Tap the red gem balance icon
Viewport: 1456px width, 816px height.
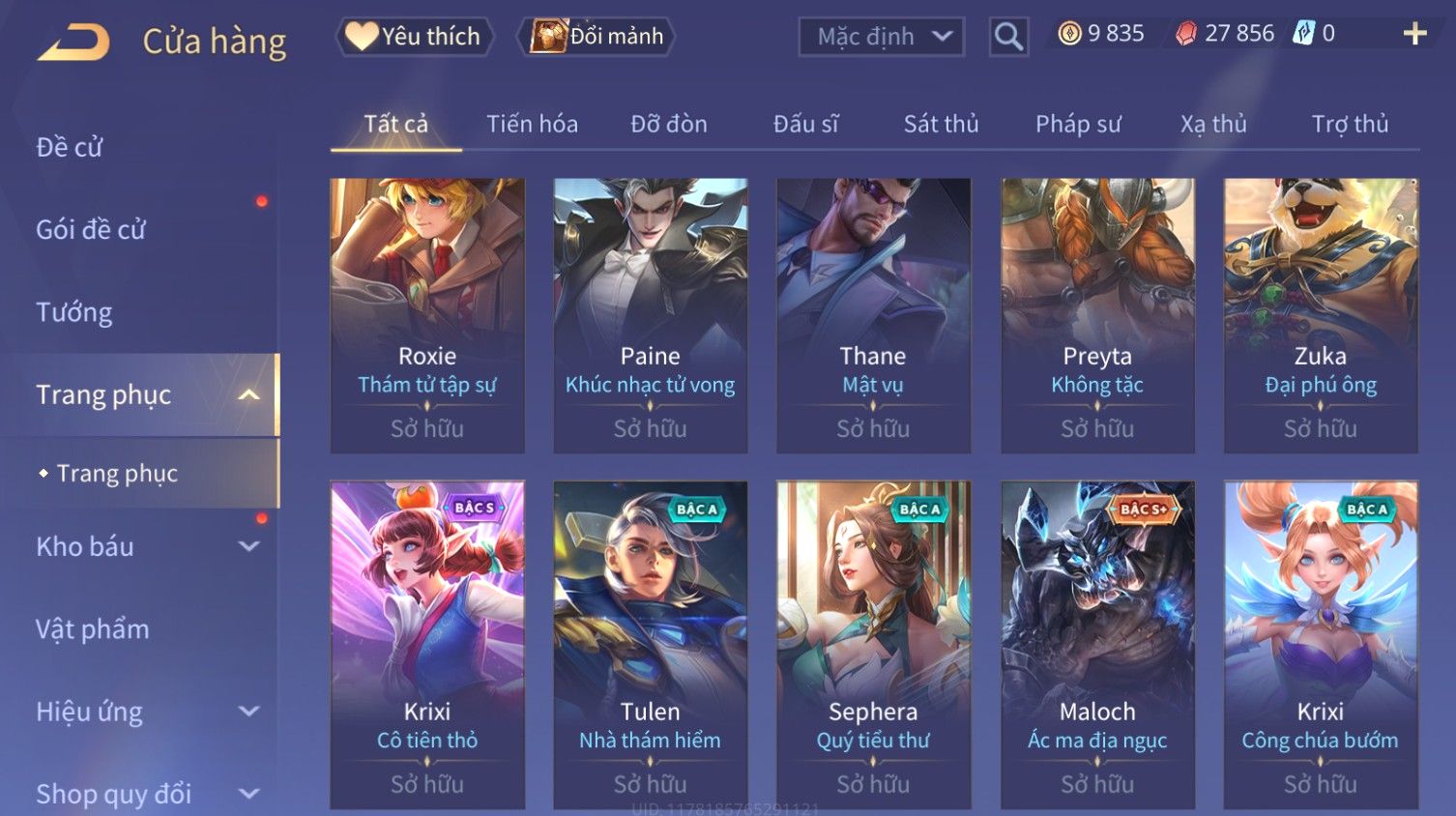[1186, 34]
